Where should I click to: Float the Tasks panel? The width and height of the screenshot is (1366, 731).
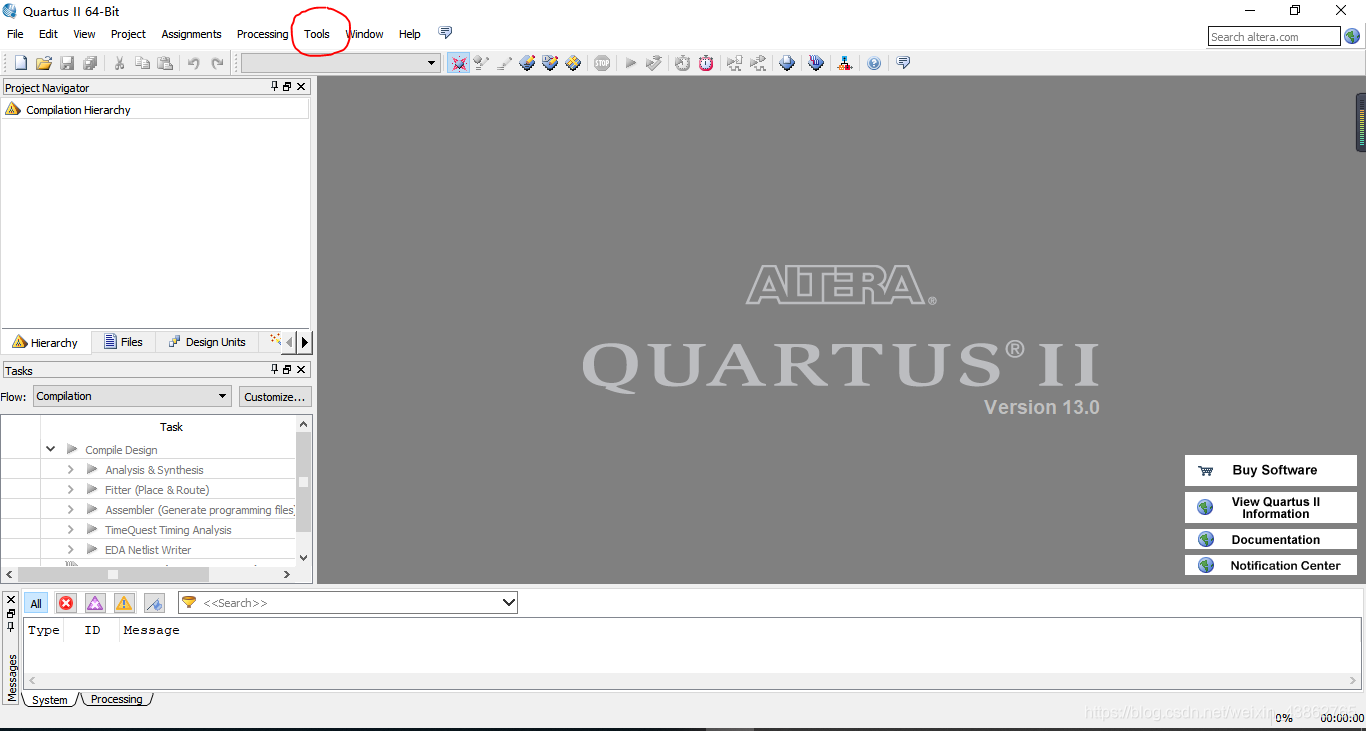[x=287, y=369]
